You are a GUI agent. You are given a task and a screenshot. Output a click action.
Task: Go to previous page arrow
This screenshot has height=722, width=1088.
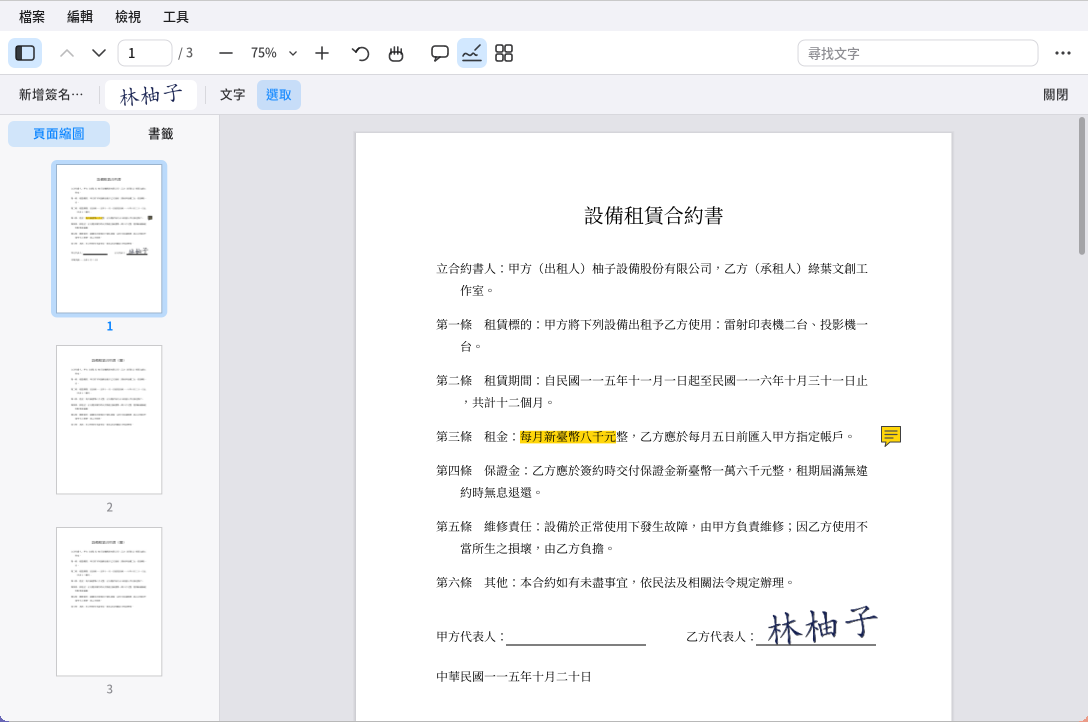[x=67, y=53]
